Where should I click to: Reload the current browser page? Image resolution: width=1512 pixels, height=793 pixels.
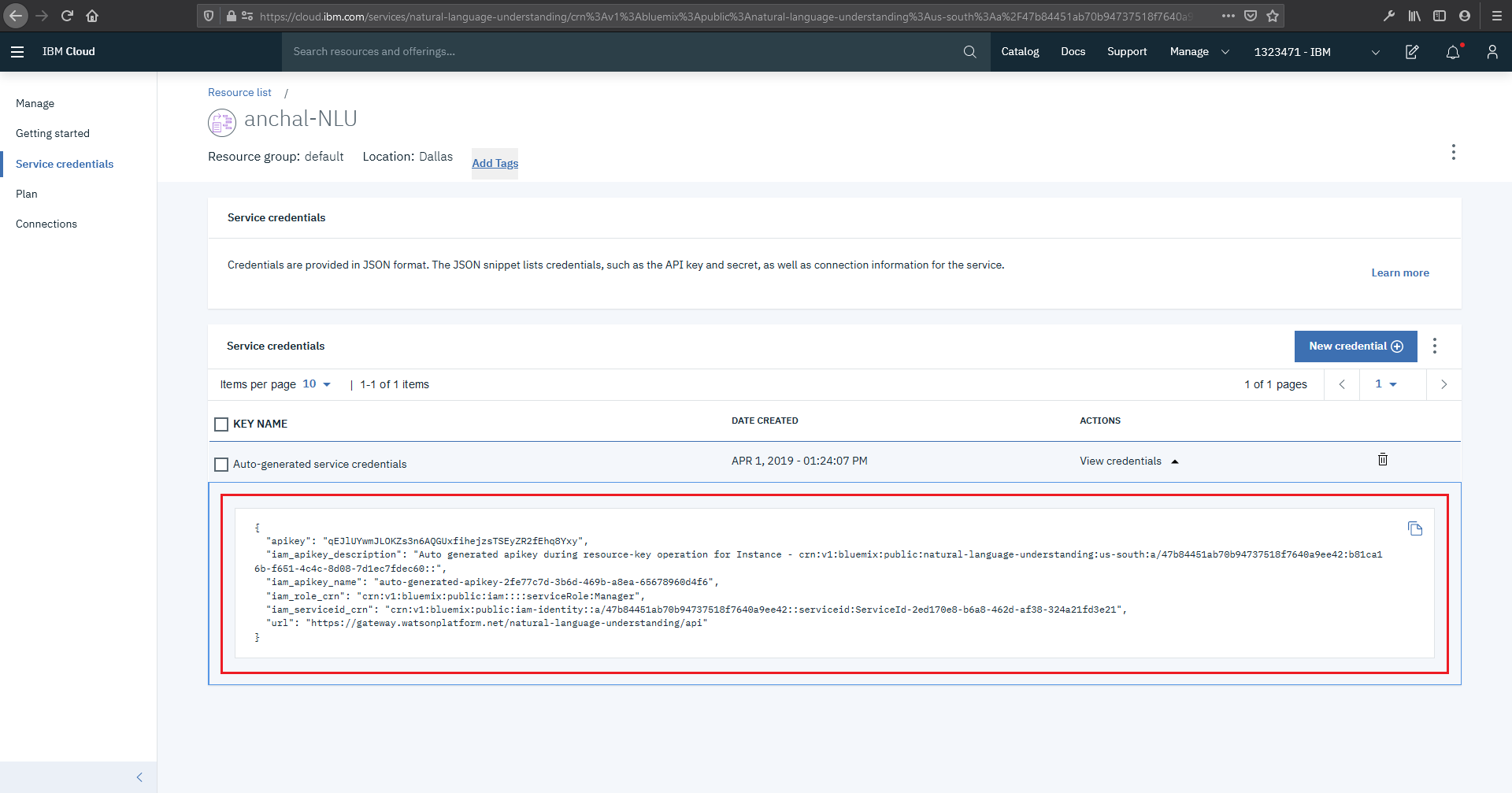point(67,16)
